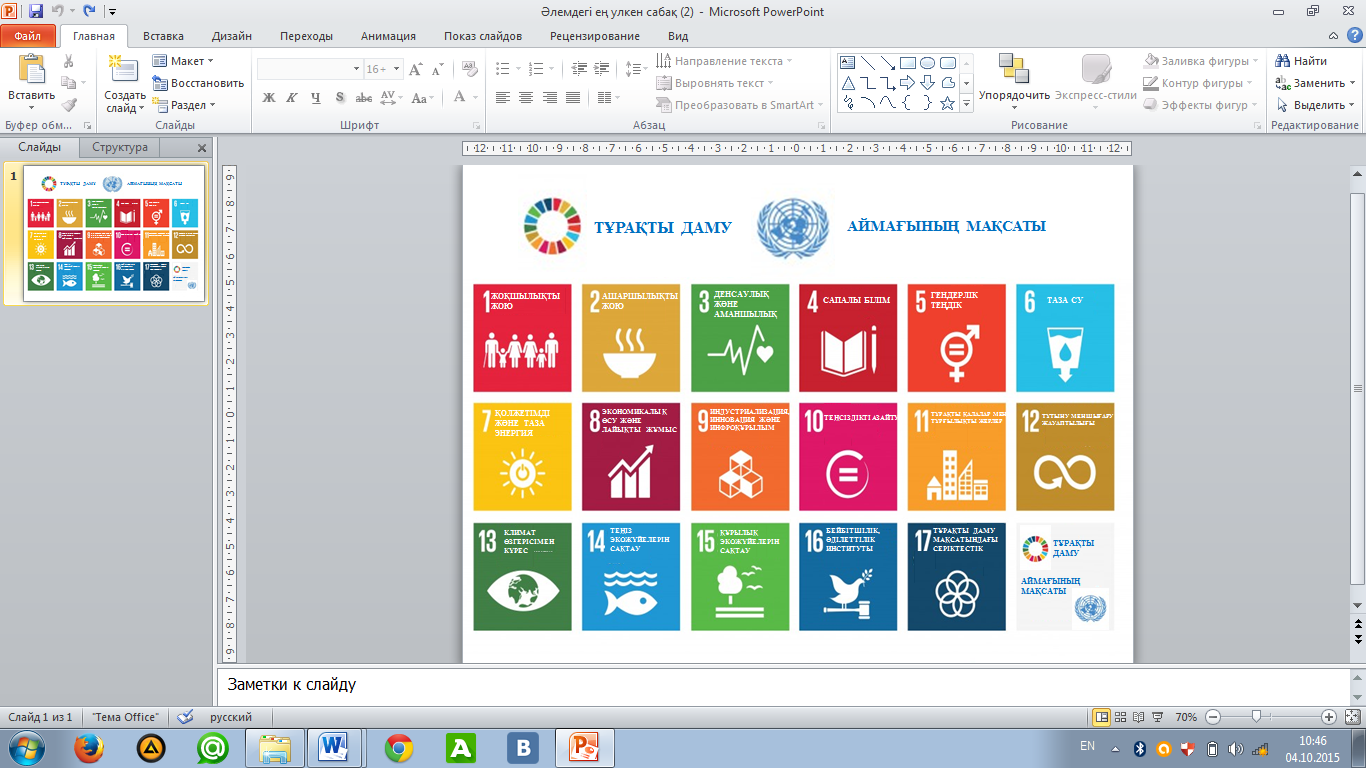Toggle underline (Ч) formatting
The height and width of the screenshot is (768, 1366).
(x=316, y=97)
